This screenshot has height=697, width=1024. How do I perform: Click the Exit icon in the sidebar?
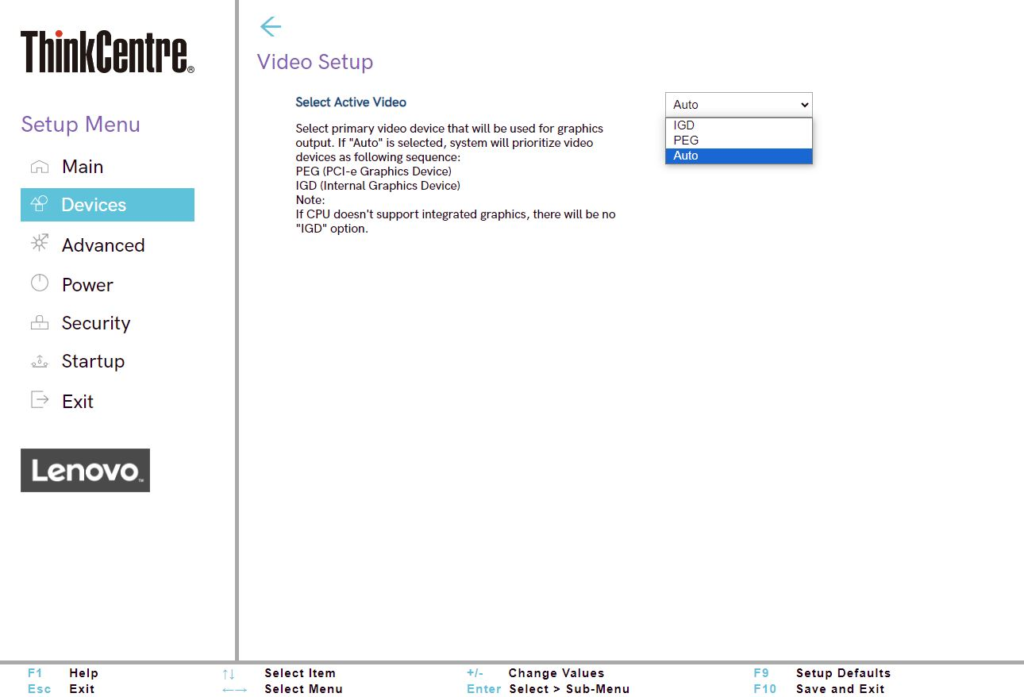point(40,401)
